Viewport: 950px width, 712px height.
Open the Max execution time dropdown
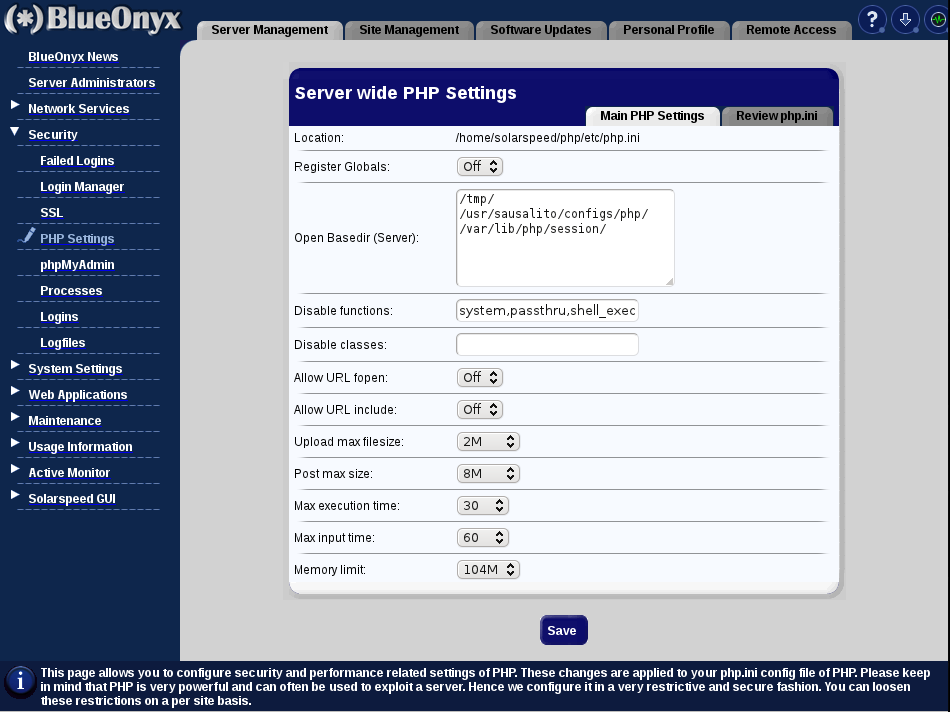coord(482,506)
